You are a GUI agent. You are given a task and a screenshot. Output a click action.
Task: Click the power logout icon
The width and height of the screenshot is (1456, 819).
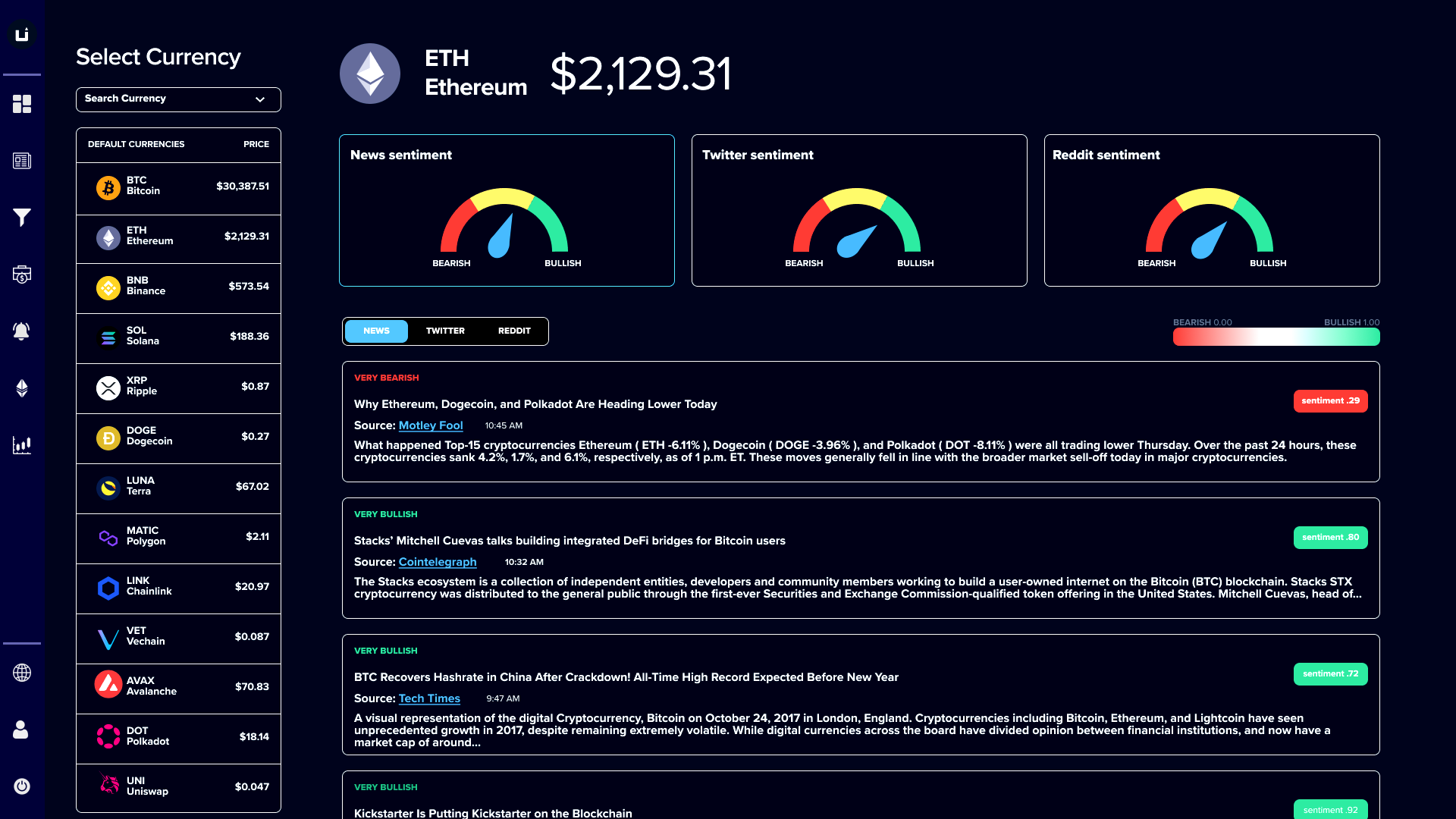[x=22, y=786]
